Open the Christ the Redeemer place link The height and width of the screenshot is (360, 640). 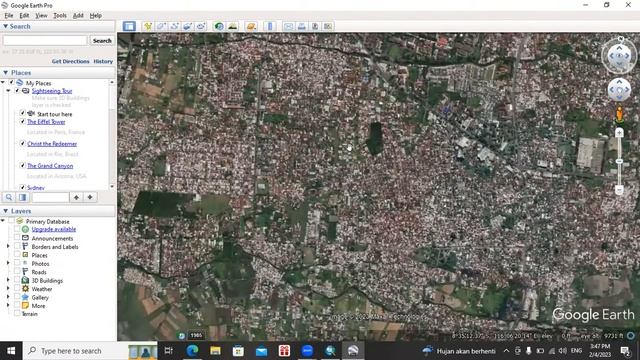[52, 144]
